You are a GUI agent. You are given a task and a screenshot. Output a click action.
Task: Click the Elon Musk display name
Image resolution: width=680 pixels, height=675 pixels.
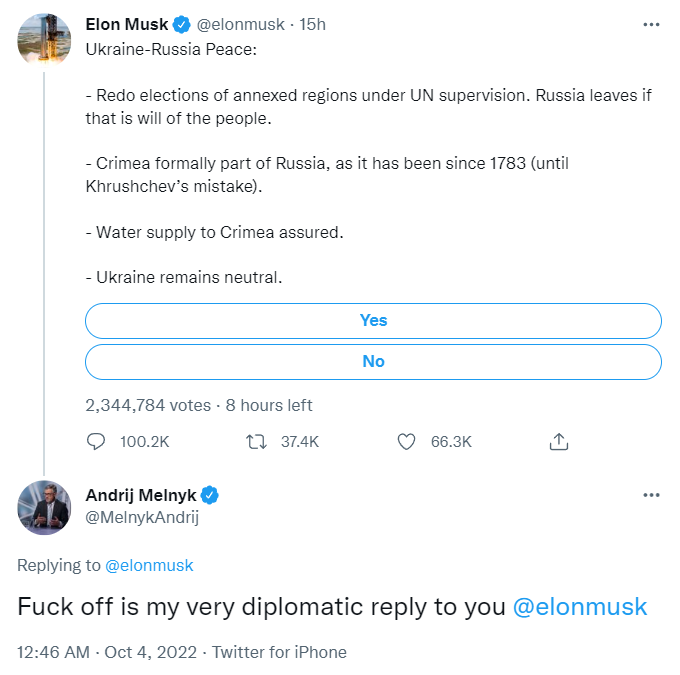(x=127, y=24)
